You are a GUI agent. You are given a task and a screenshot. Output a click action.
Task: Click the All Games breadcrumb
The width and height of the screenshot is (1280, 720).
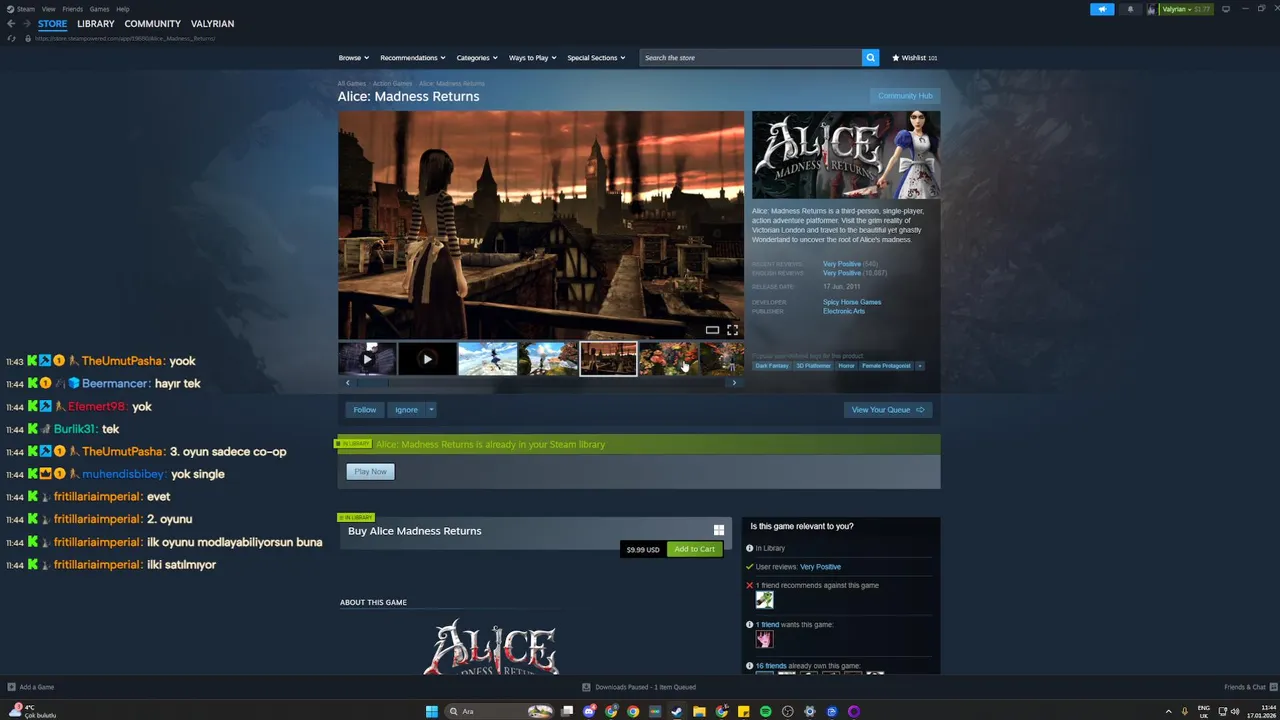(352, 84)
